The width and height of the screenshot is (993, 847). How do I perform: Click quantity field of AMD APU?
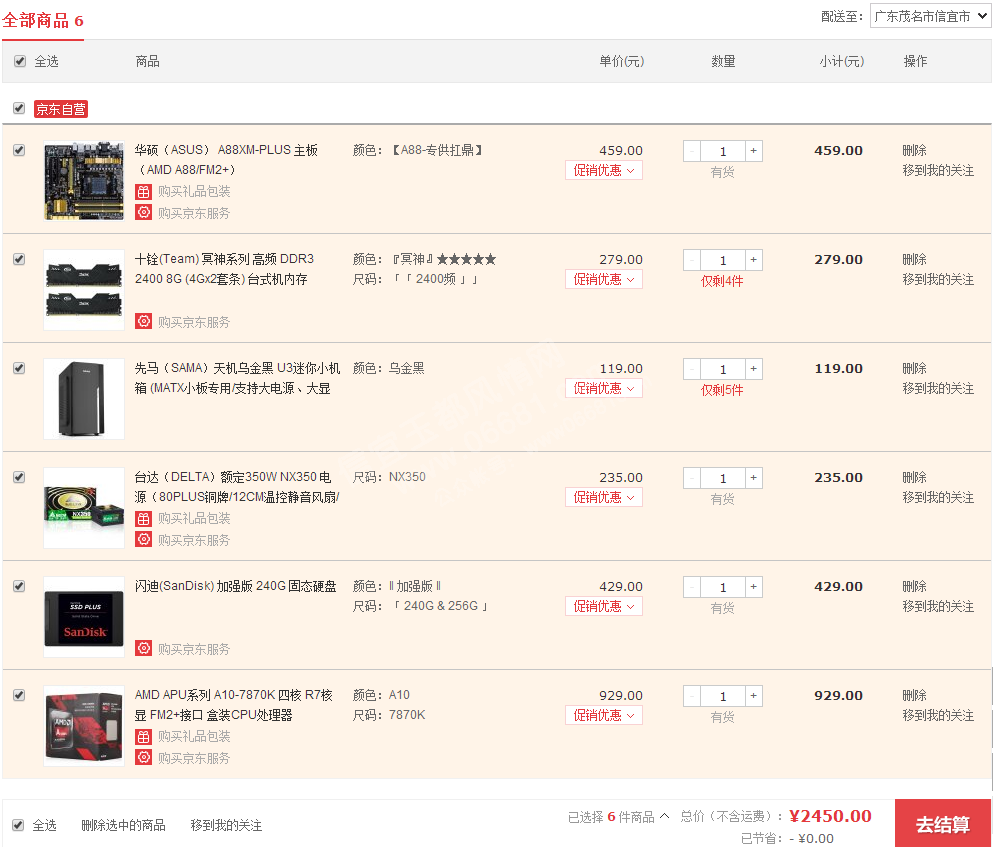[723, 696]
